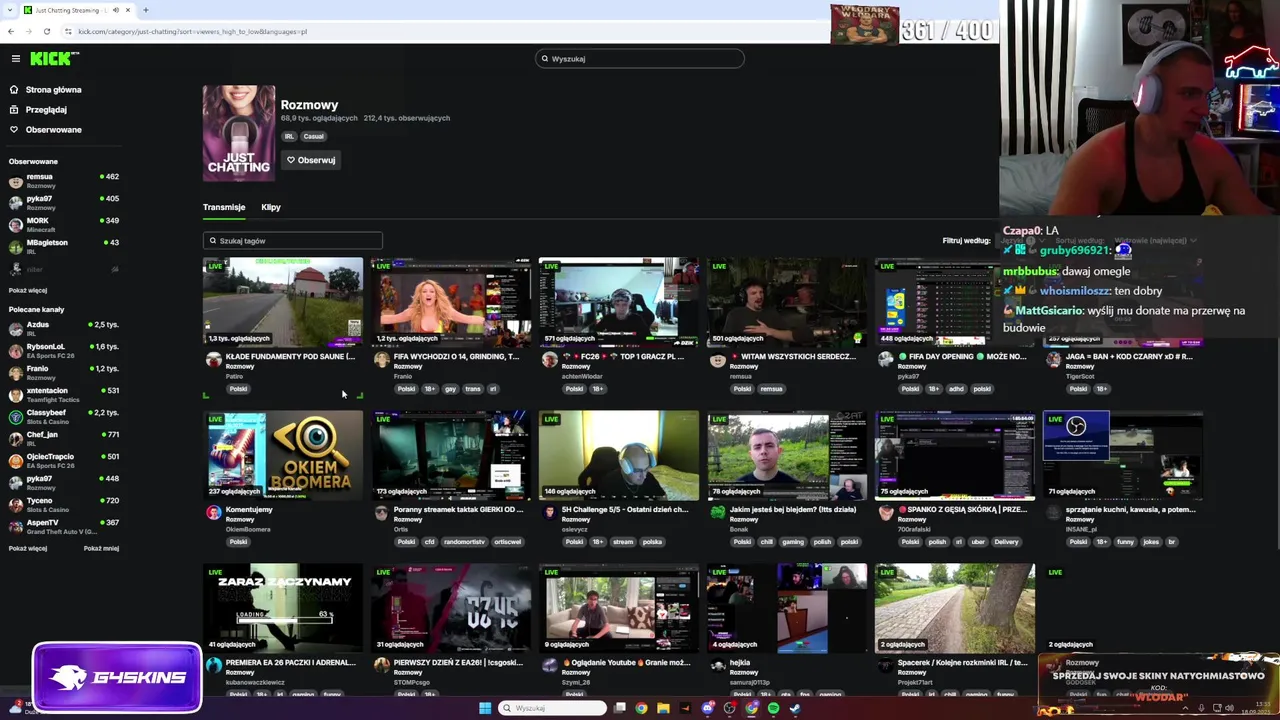
Task: Open sprzątanie kuchni, kawusia stream title
Action: 1130,510
